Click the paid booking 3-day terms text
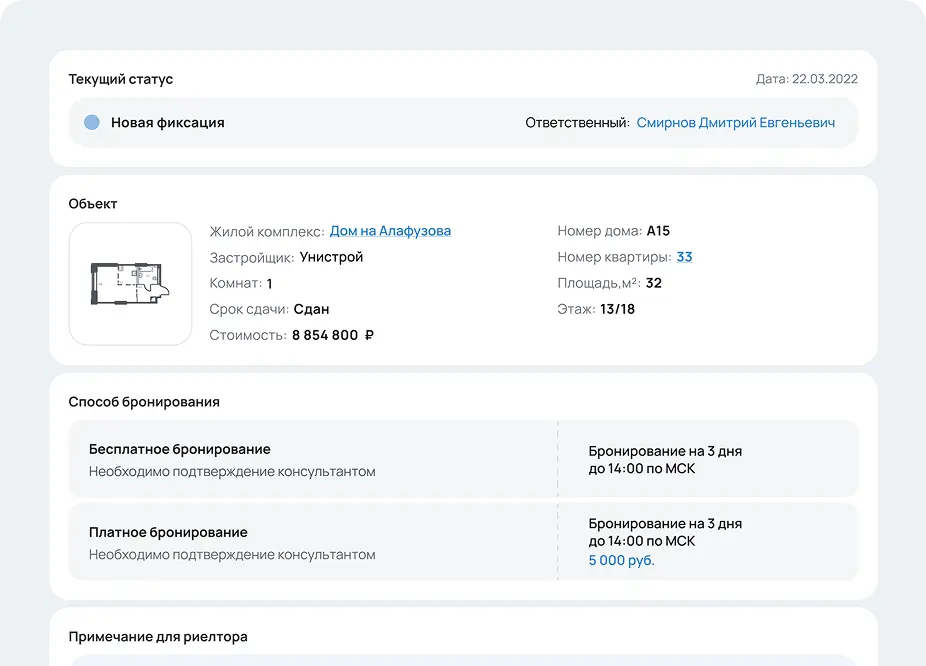The width and height of the screenshot is (926, 666). point(665,533)
